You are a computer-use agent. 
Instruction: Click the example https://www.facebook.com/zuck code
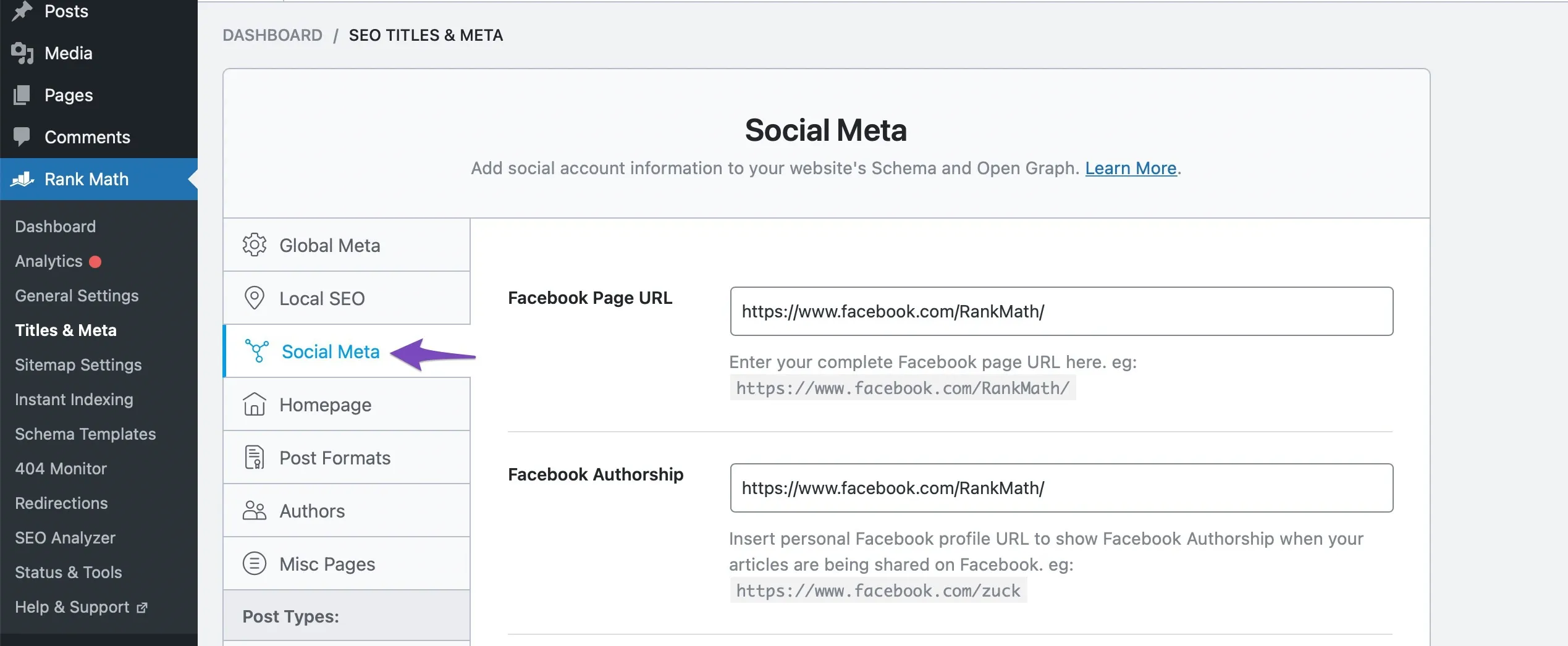pos(878,590)
